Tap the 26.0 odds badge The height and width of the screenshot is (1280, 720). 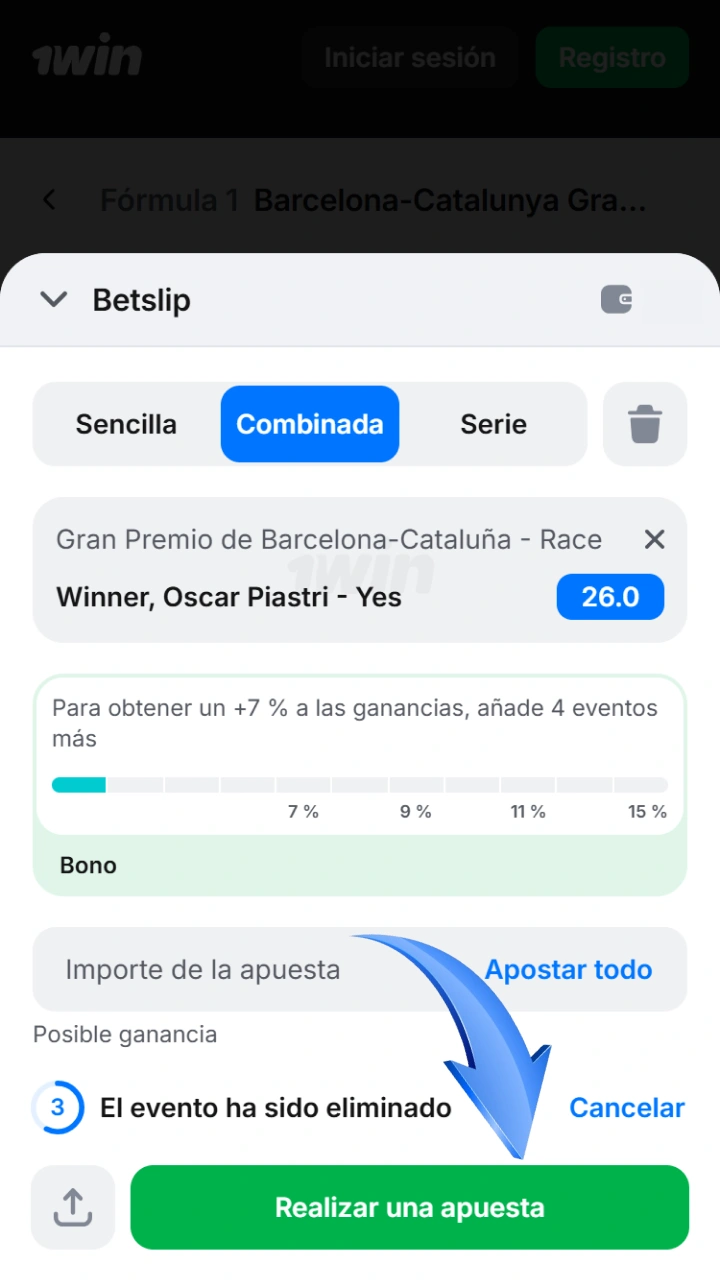tap(610, 597)
